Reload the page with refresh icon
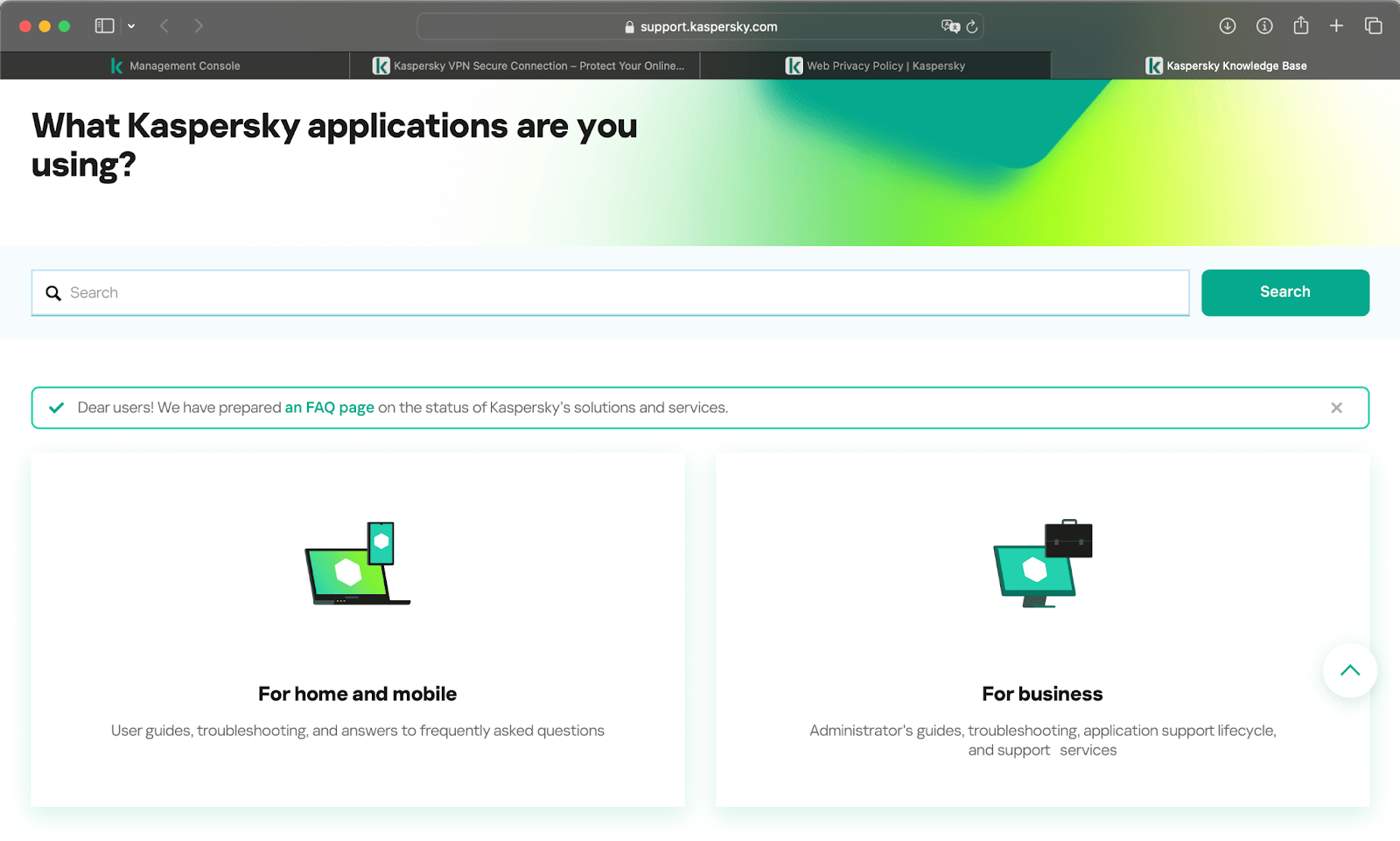The width and height of the screenshot is (1400, 841). (971, 27)
